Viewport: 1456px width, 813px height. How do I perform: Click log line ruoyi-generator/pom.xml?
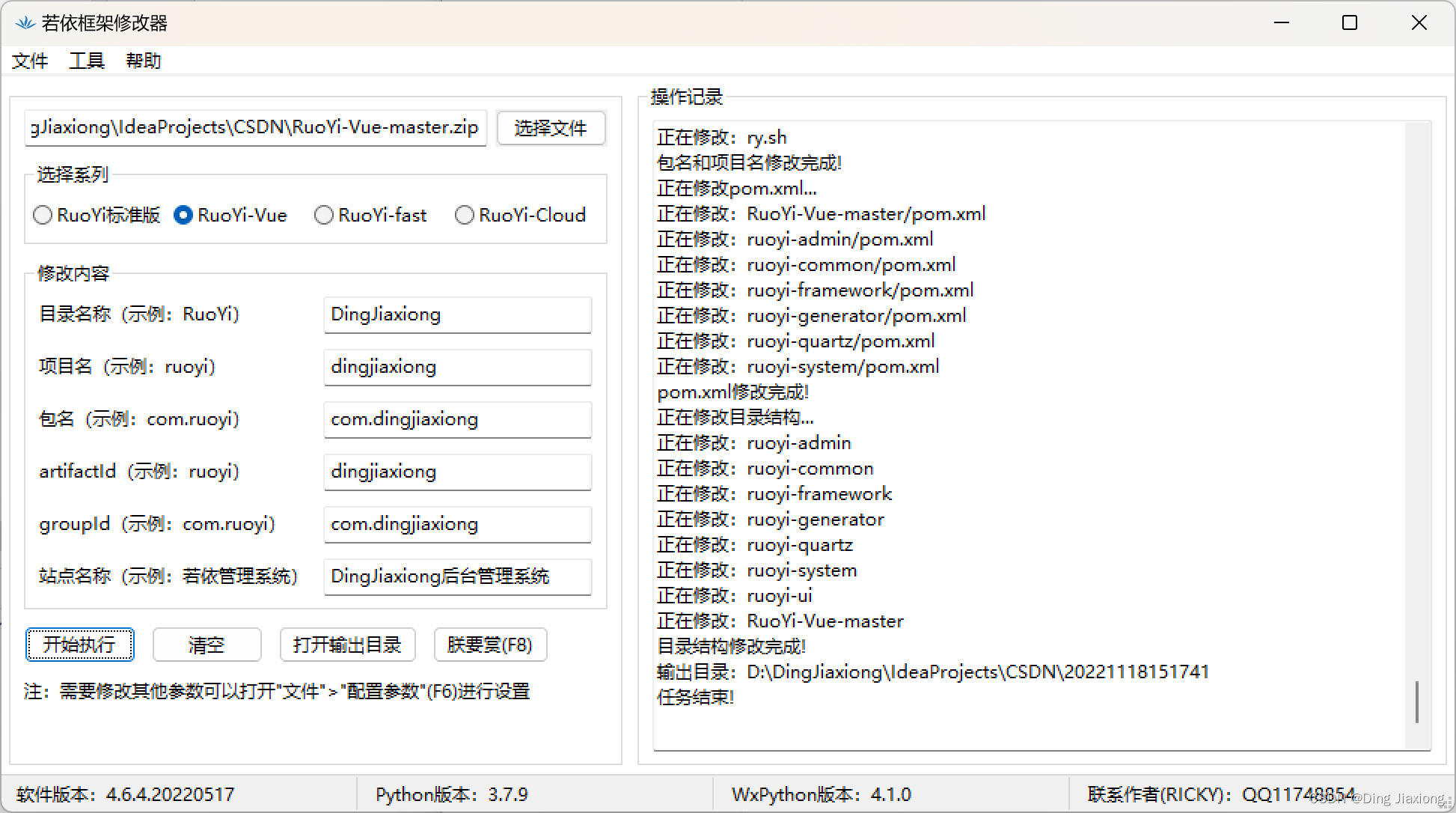pos(812,316)
